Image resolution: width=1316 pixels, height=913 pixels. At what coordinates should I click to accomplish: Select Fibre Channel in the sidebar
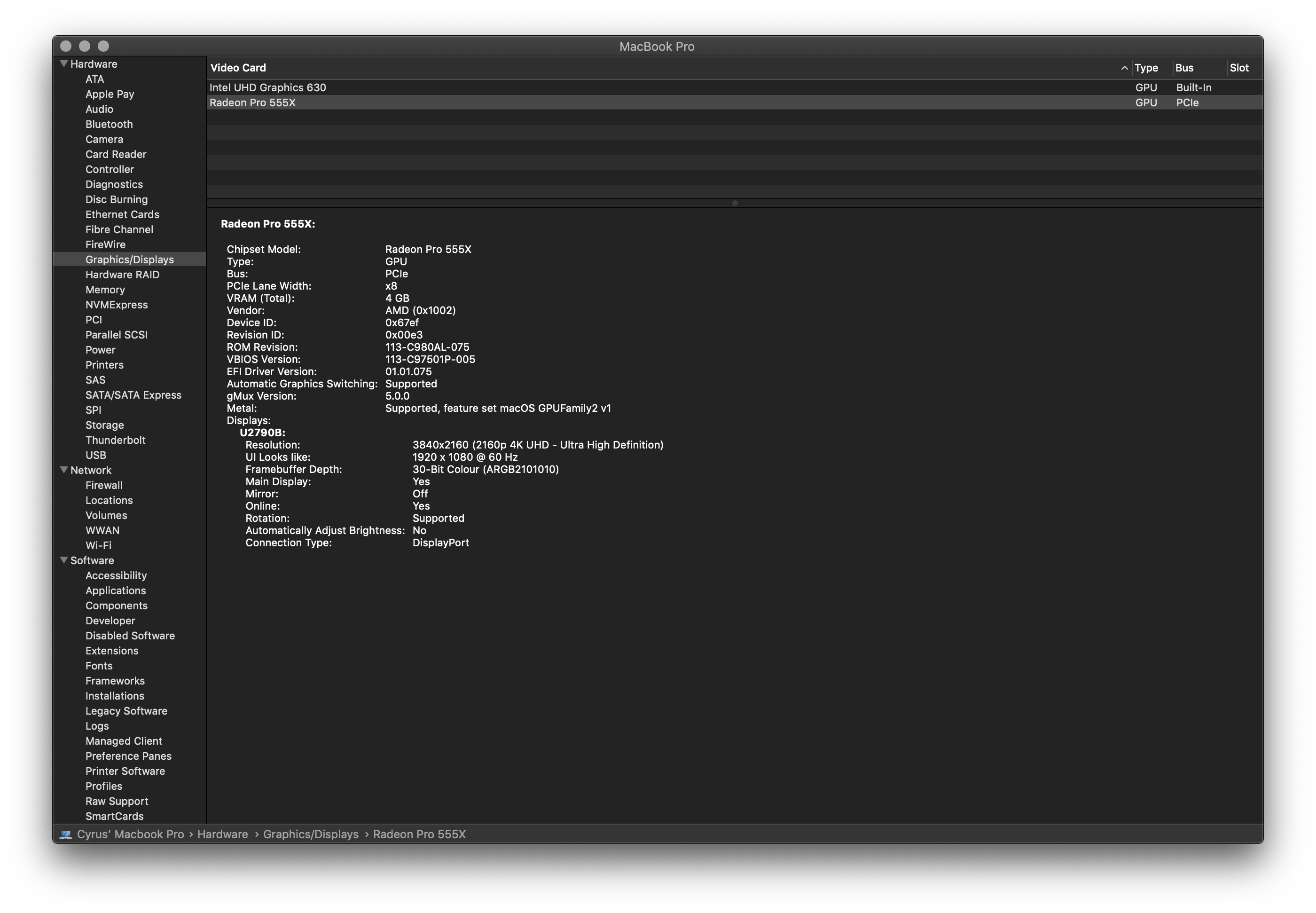[119, 229]
